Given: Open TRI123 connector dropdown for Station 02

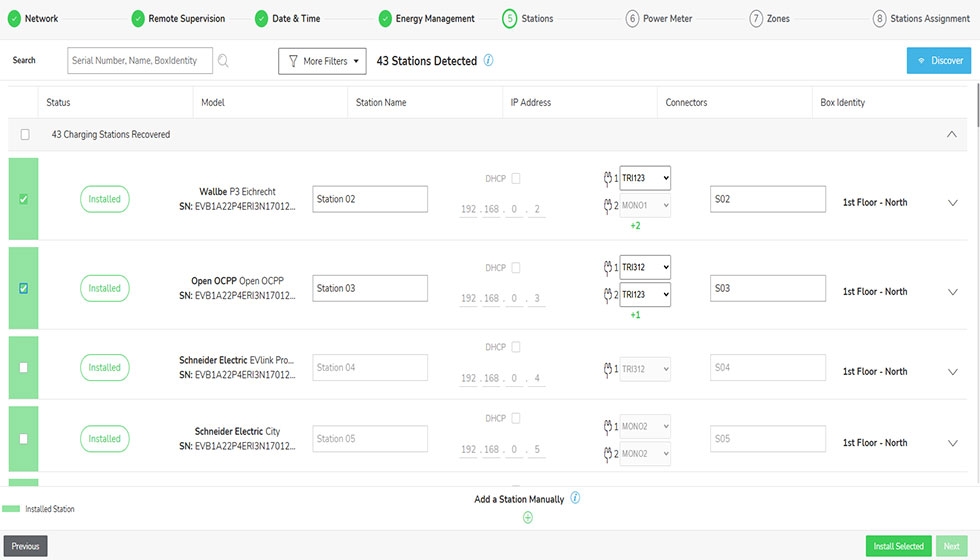Looking at the screenshot, I should [x=645, y=178].
